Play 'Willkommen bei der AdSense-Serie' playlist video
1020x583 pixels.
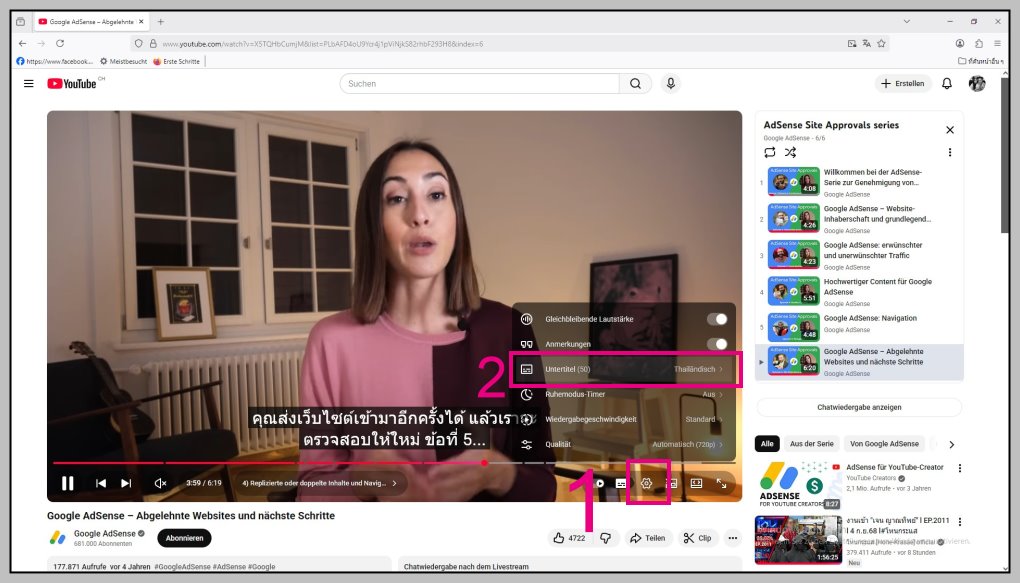(x=859, y=182)
